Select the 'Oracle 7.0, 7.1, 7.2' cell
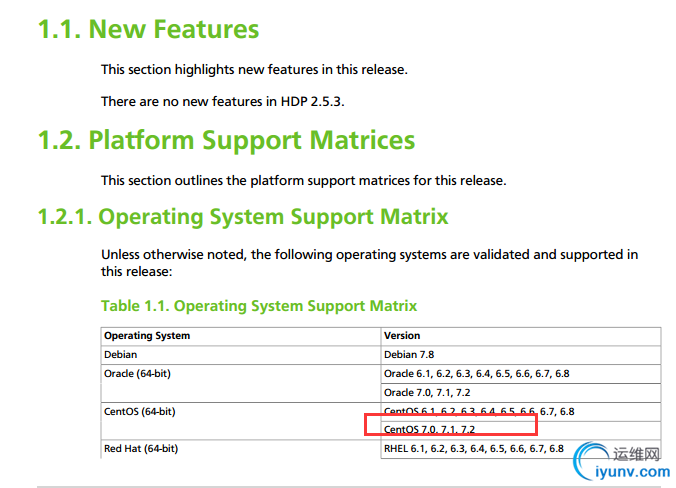Screen dimensions: 676x488 pyautogui.click(x=521, y=393)
